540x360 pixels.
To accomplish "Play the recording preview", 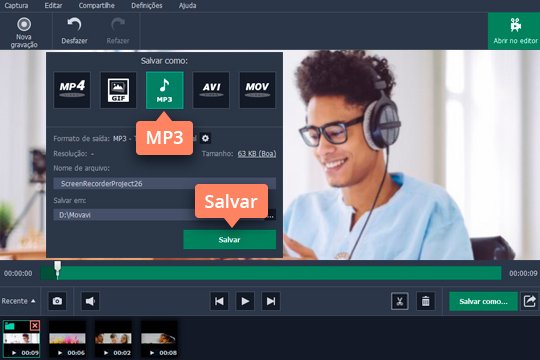I will tap(245, 301).
